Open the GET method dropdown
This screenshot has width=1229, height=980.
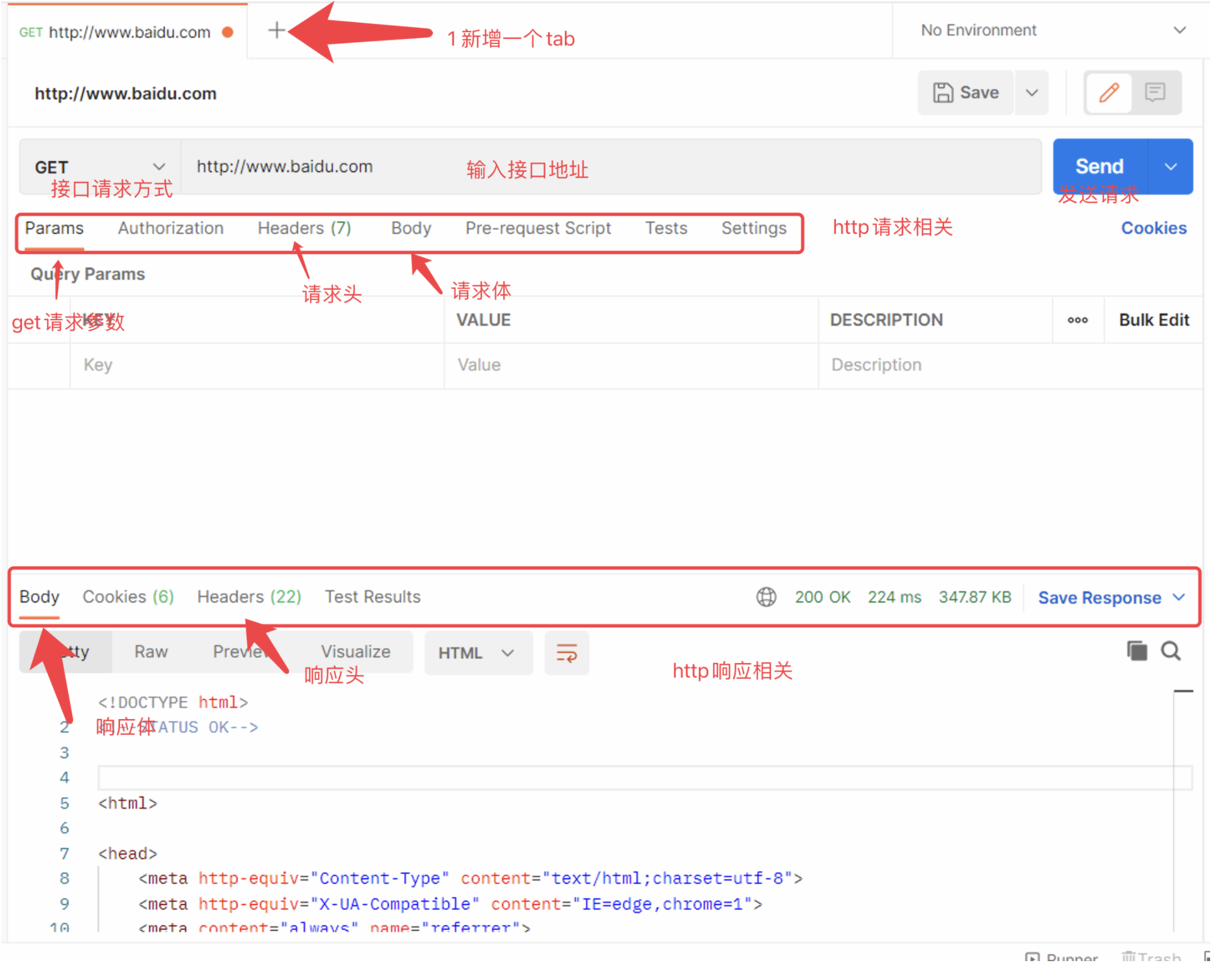point(99,167)
